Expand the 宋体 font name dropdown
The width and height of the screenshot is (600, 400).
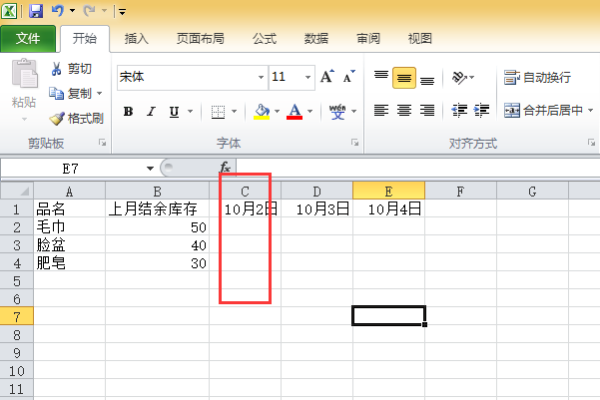pyautogui.click(x=261, y=77)
